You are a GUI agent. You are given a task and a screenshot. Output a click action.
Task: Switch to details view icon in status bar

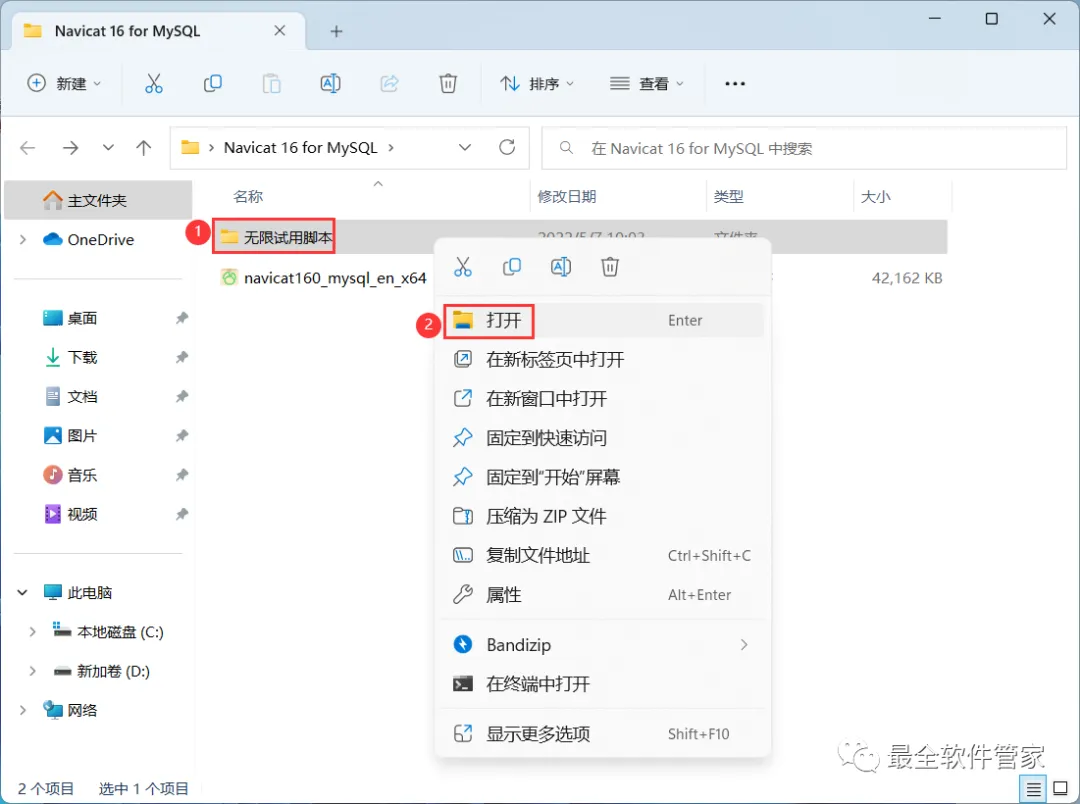[x=1033, y=788]
